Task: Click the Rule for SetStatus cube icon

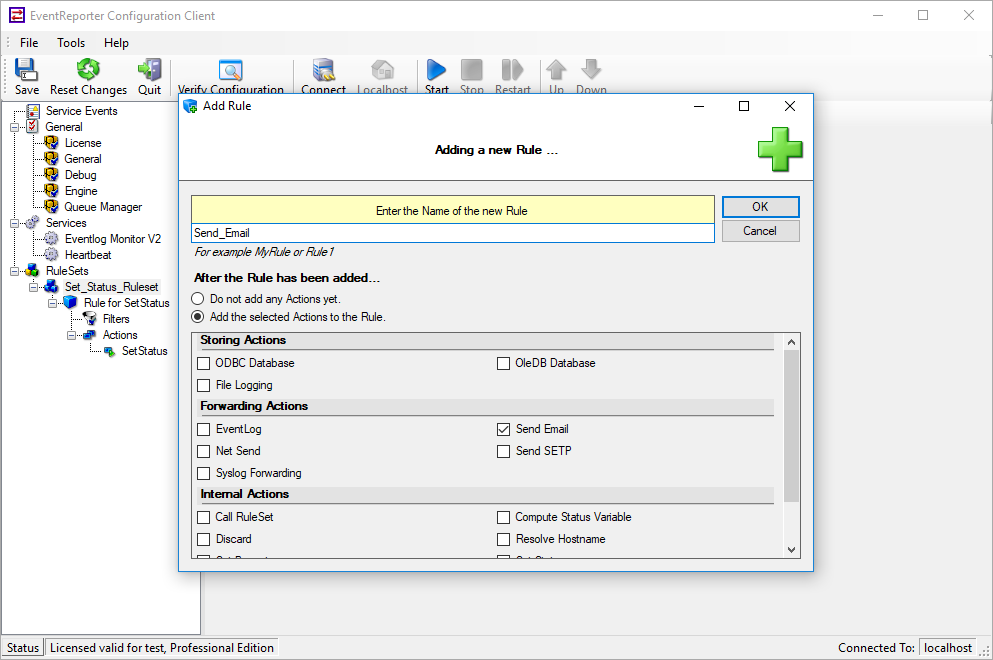Action: (70, 303)
